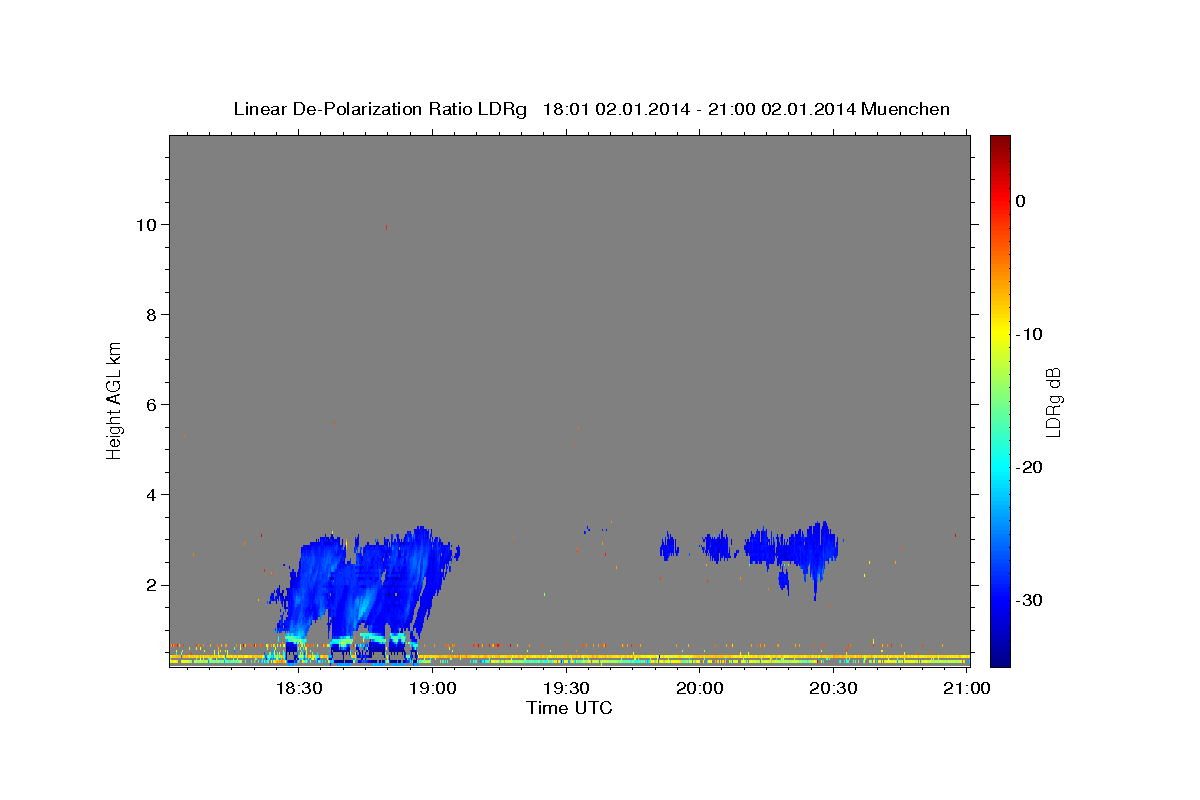Click the 'LDRg dB' colorbar label
The image size is (1200, 800).
coord(1053,401)
